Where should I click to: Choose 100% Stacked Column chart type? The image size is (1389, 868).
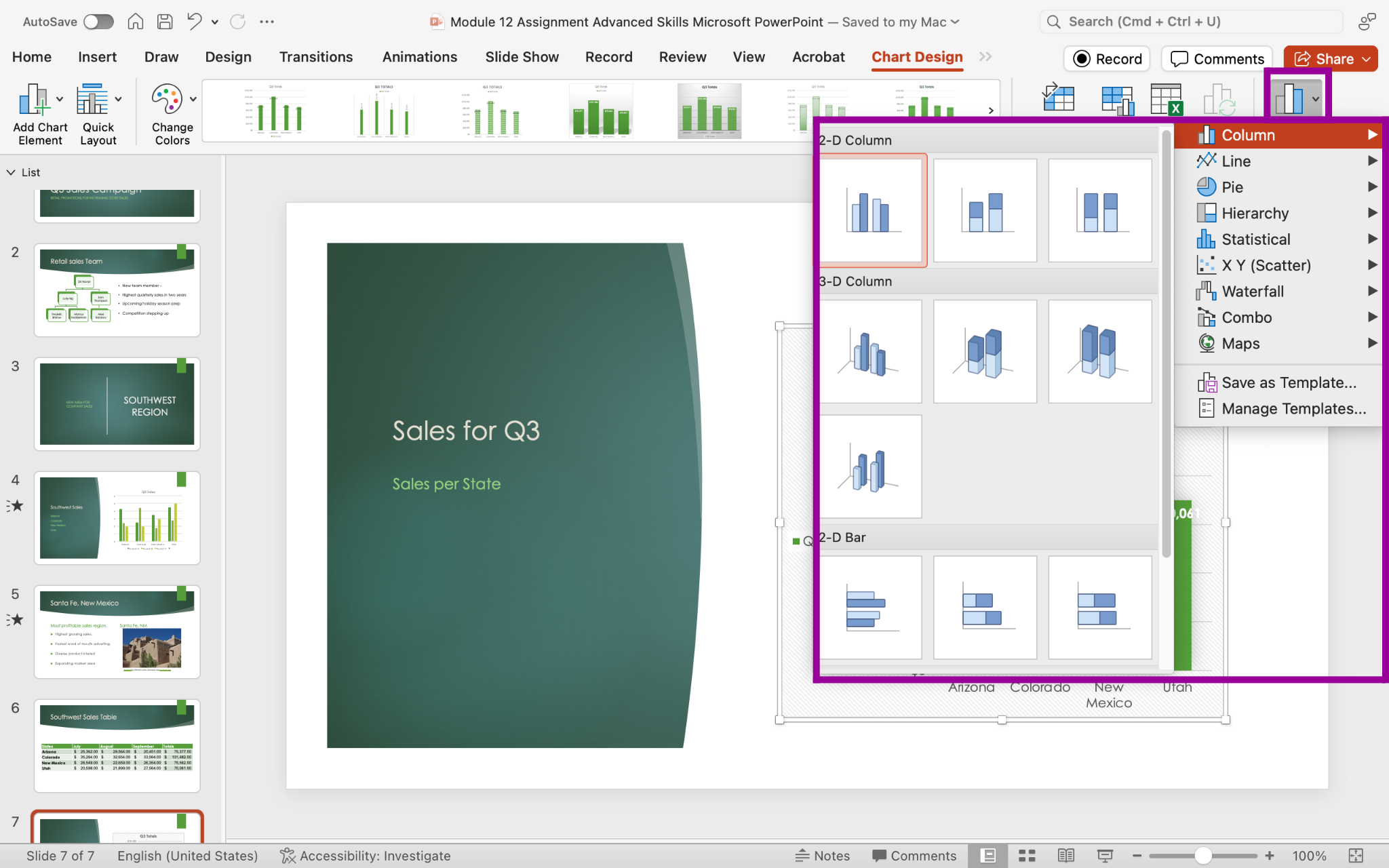(1100, 210)
